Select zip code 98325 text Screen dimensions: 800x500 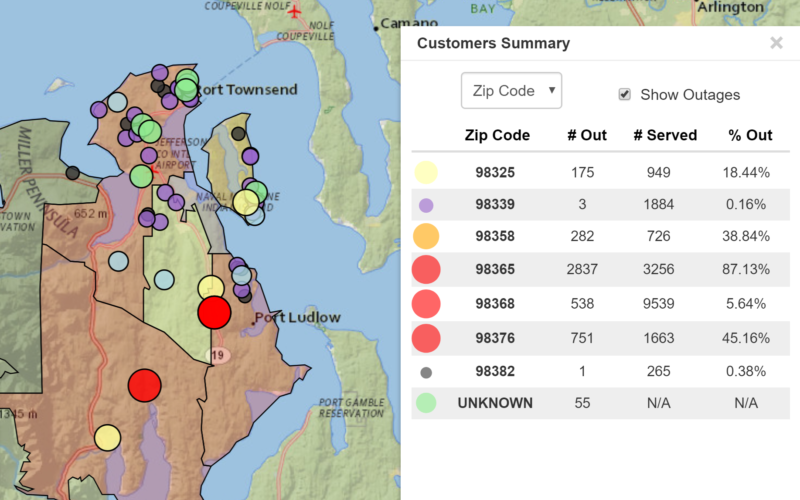pyautogui.click(x=495, y=172)
